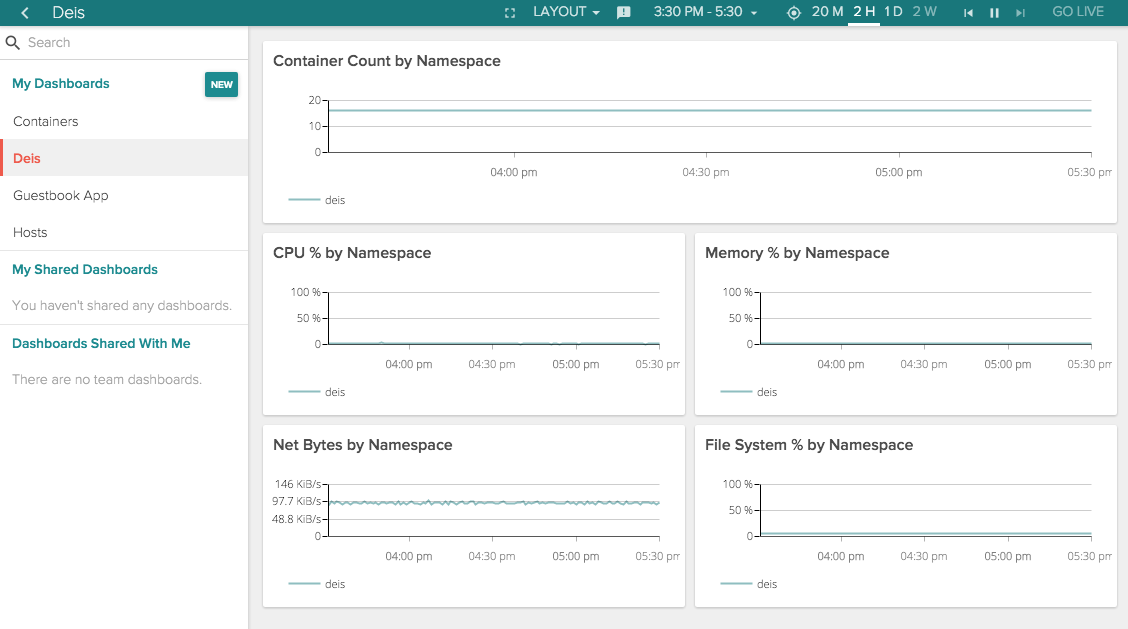Click the GO LIVE button
The image size is (1128, 629).
point(1077,12)
